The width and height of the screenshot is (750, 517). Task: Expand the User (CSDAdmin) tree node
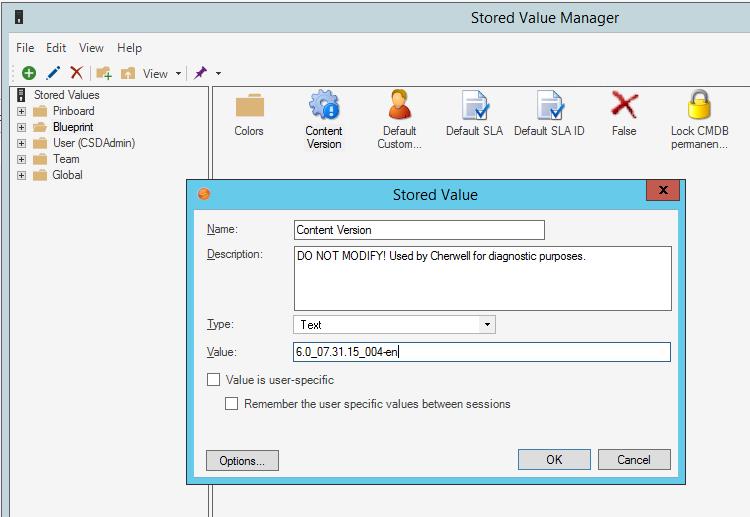pyautogui.click(x=21, y=143)
